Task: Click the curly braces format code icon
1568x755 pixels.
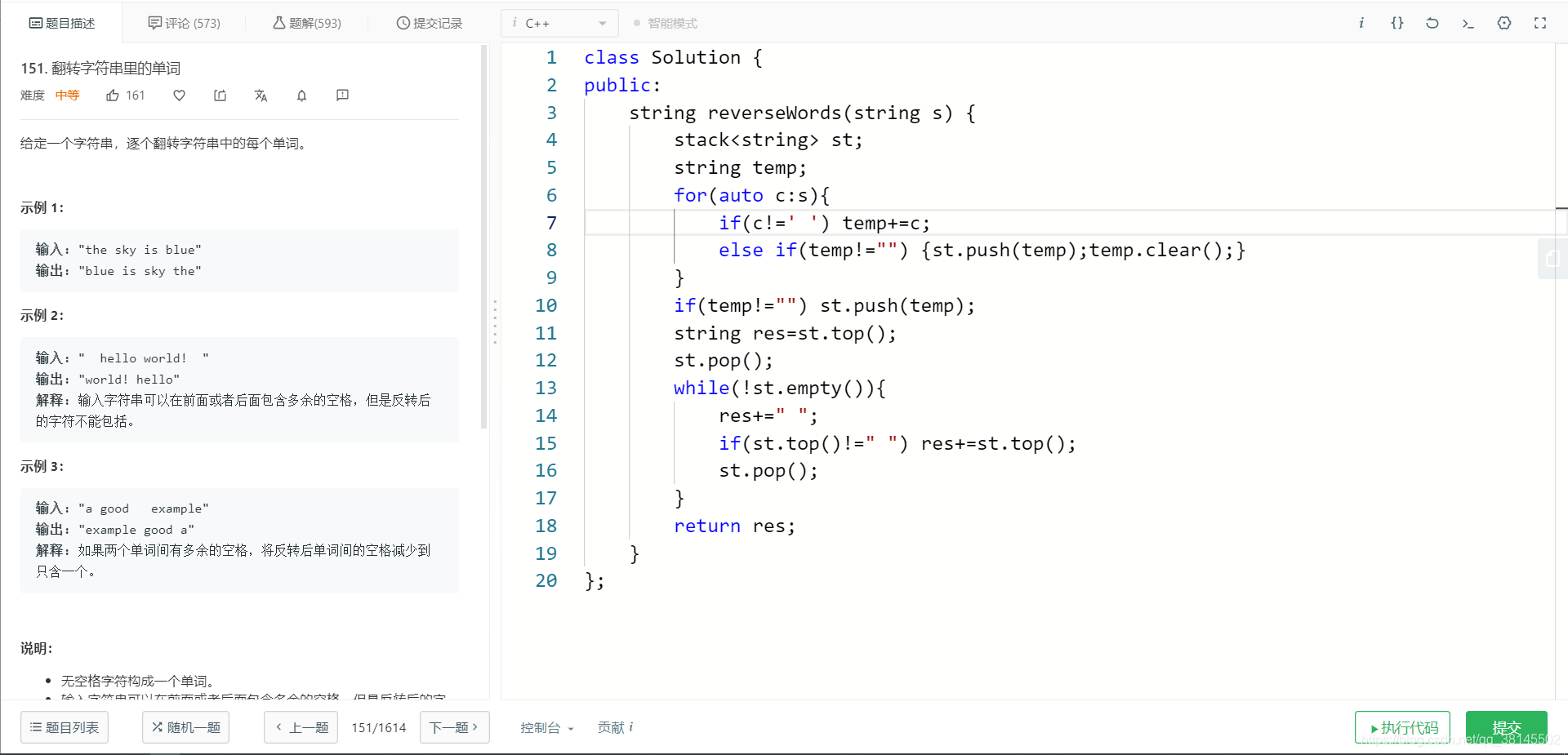Action: pyautogui.click(x=1397, y=23)
